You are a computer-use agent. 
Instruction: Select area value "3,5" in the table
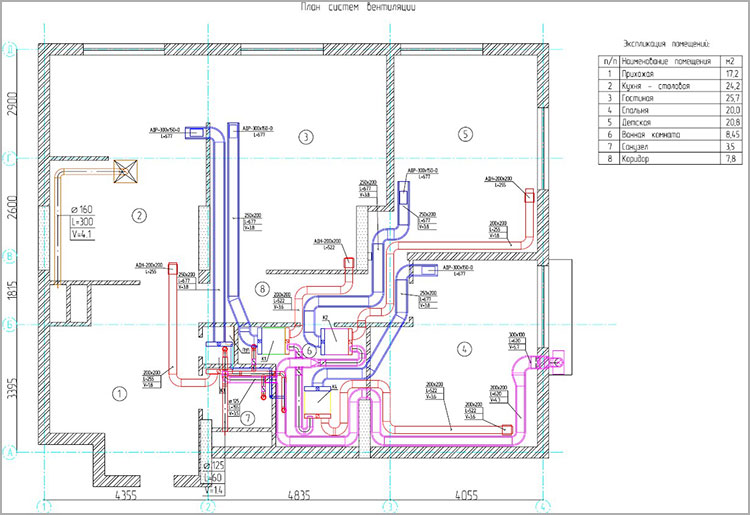coord(730,147)
